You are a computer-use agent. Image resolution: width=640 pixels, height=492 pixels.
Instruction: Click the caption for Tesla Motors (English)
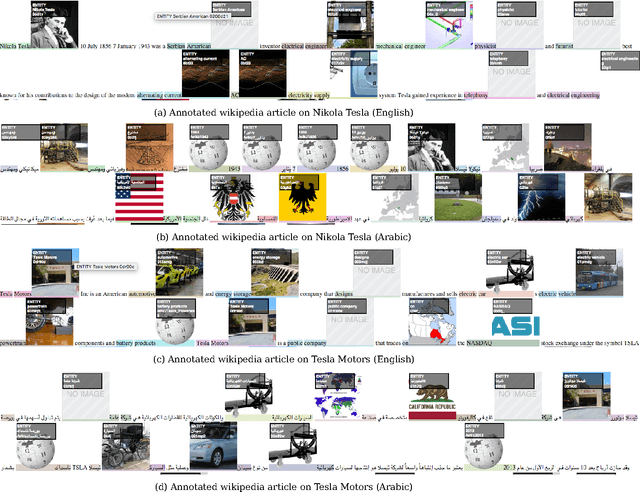tap(284, 359)
